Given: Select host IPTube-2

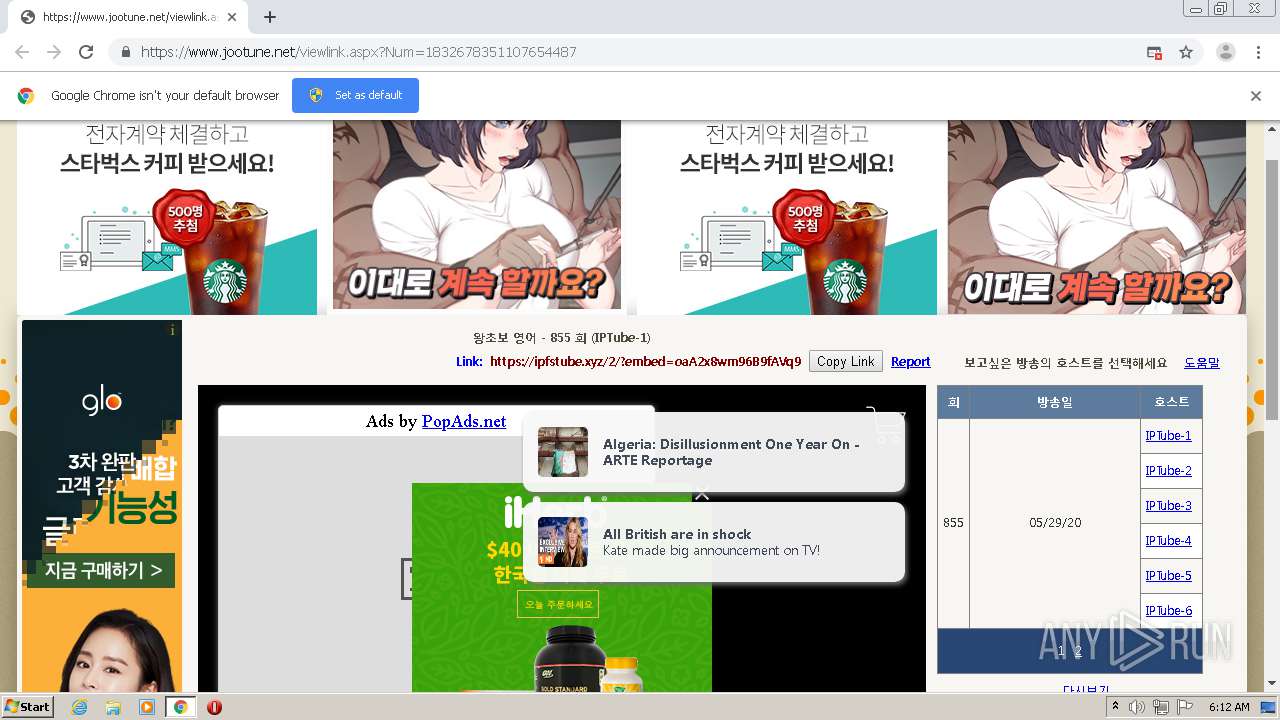Looking at the screenshot, I should coord(1168,471).
